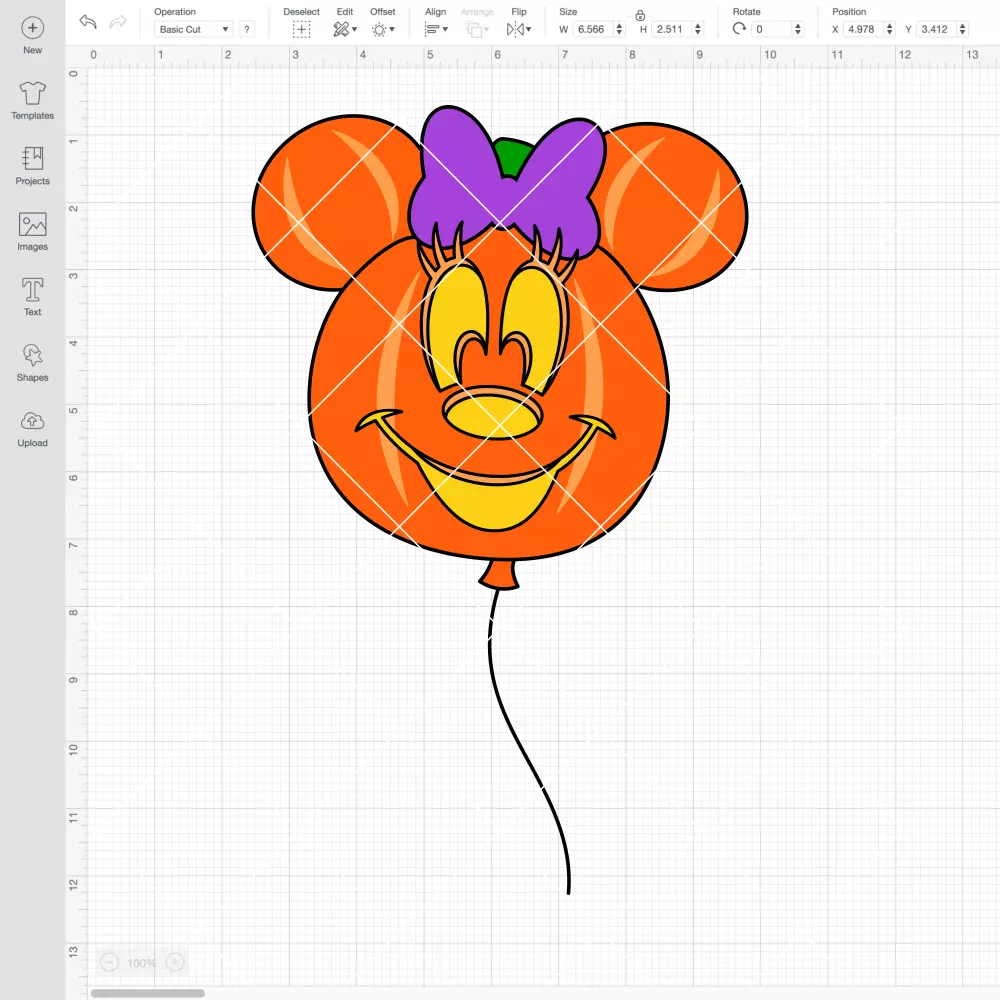This screenshot has width=1000, height=1000.
Task: Click the Position Y stepper arrows
Action: (962, 29)
